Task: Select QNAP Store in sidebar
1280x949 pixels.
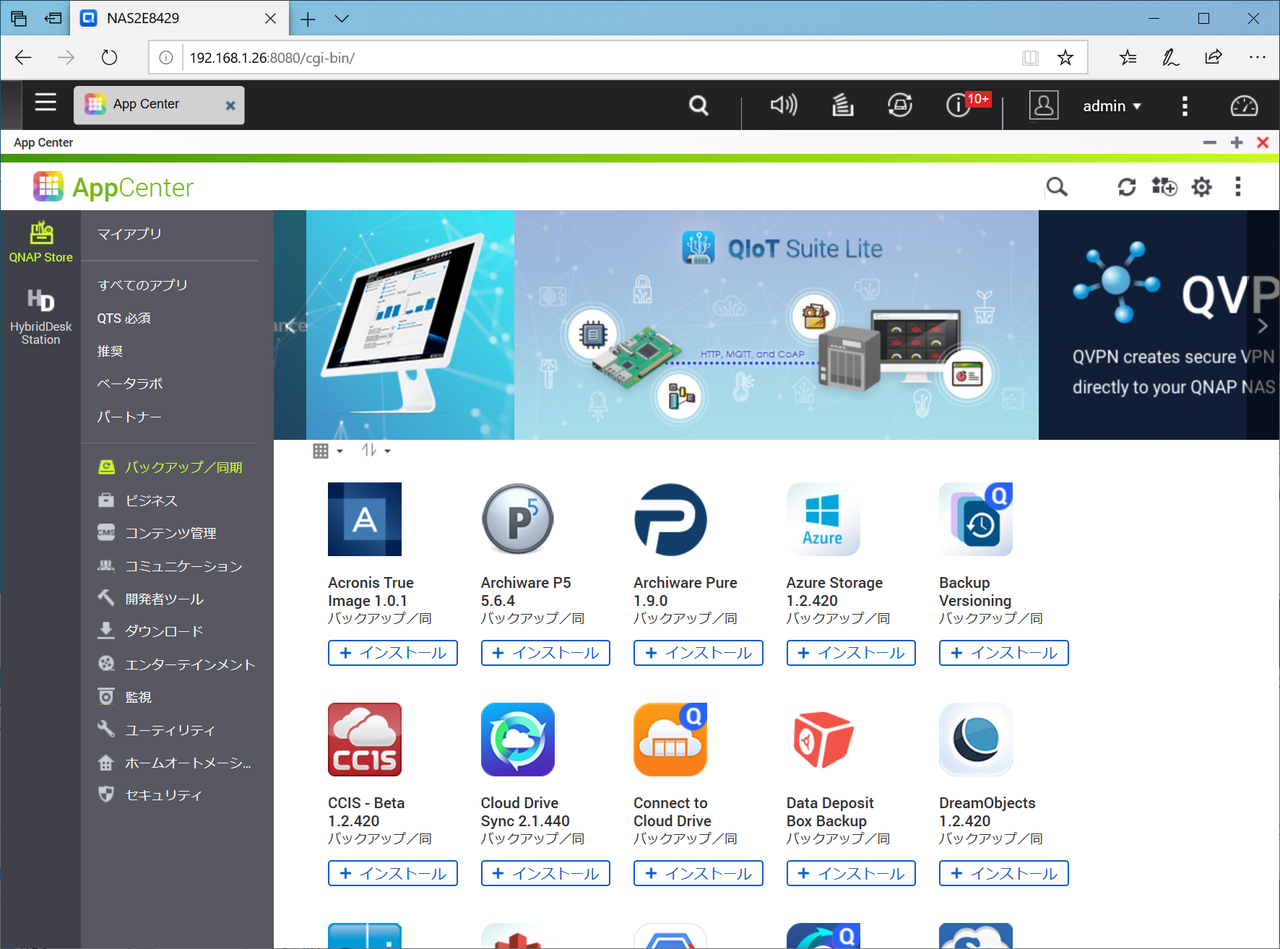Action: [x=41, y=242]
